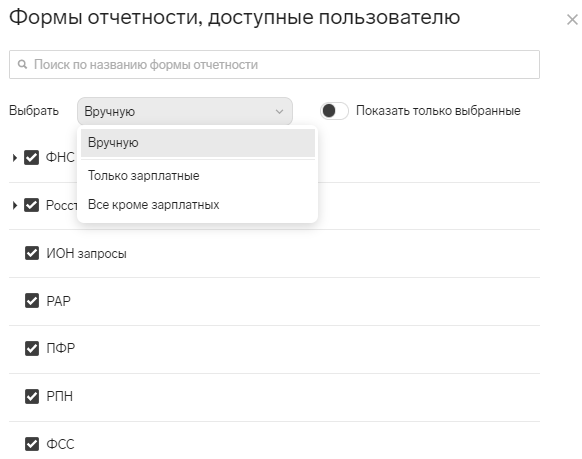Collapse the 'Вручную' selection dropdown
Image resolution: width=582 pixels, height=459 pixels.
tap(184, 111)
